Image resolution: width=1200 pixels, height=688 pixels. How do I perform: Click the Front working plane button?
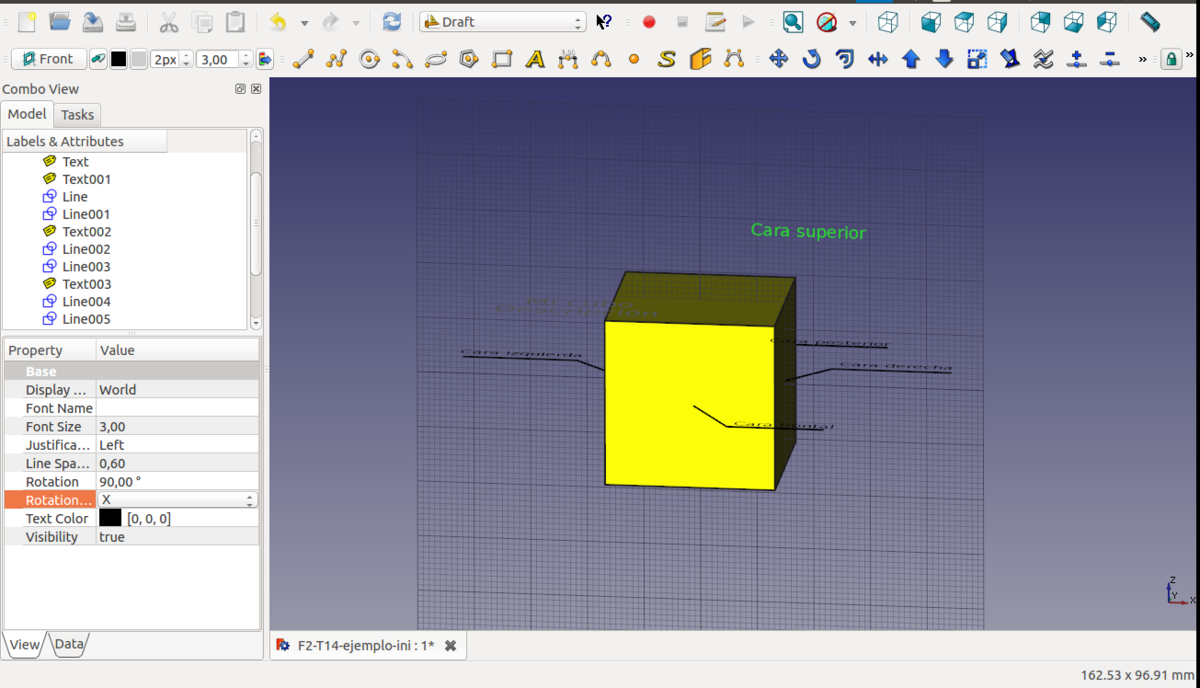(48, 60)
